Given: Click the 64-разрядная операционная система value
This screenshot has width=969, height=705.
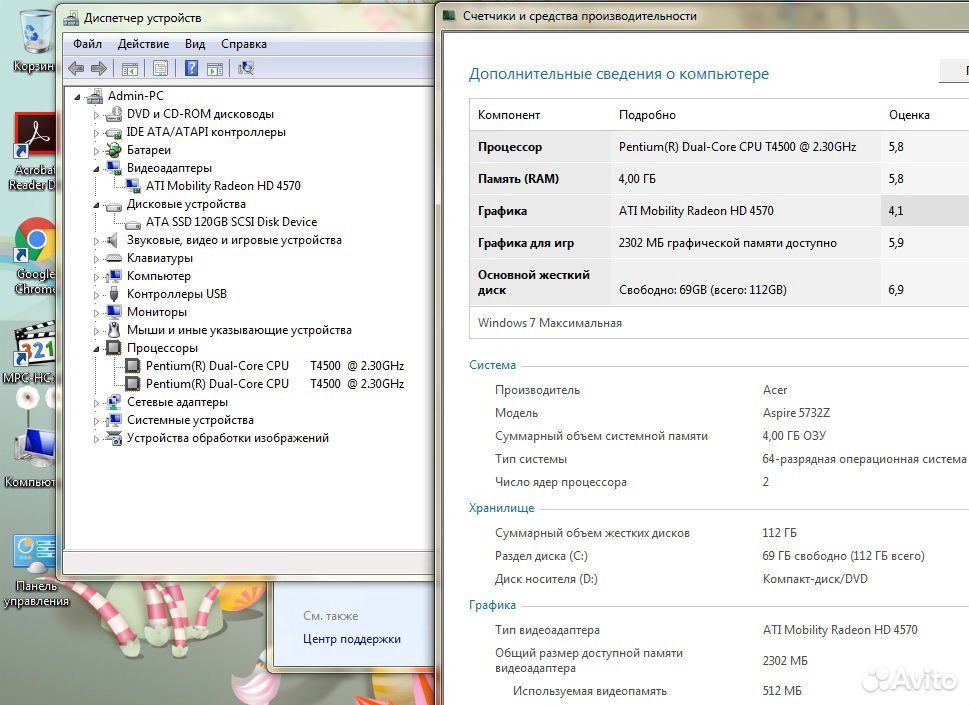Looking at the screenshot, I should click(x=864, y=459).
